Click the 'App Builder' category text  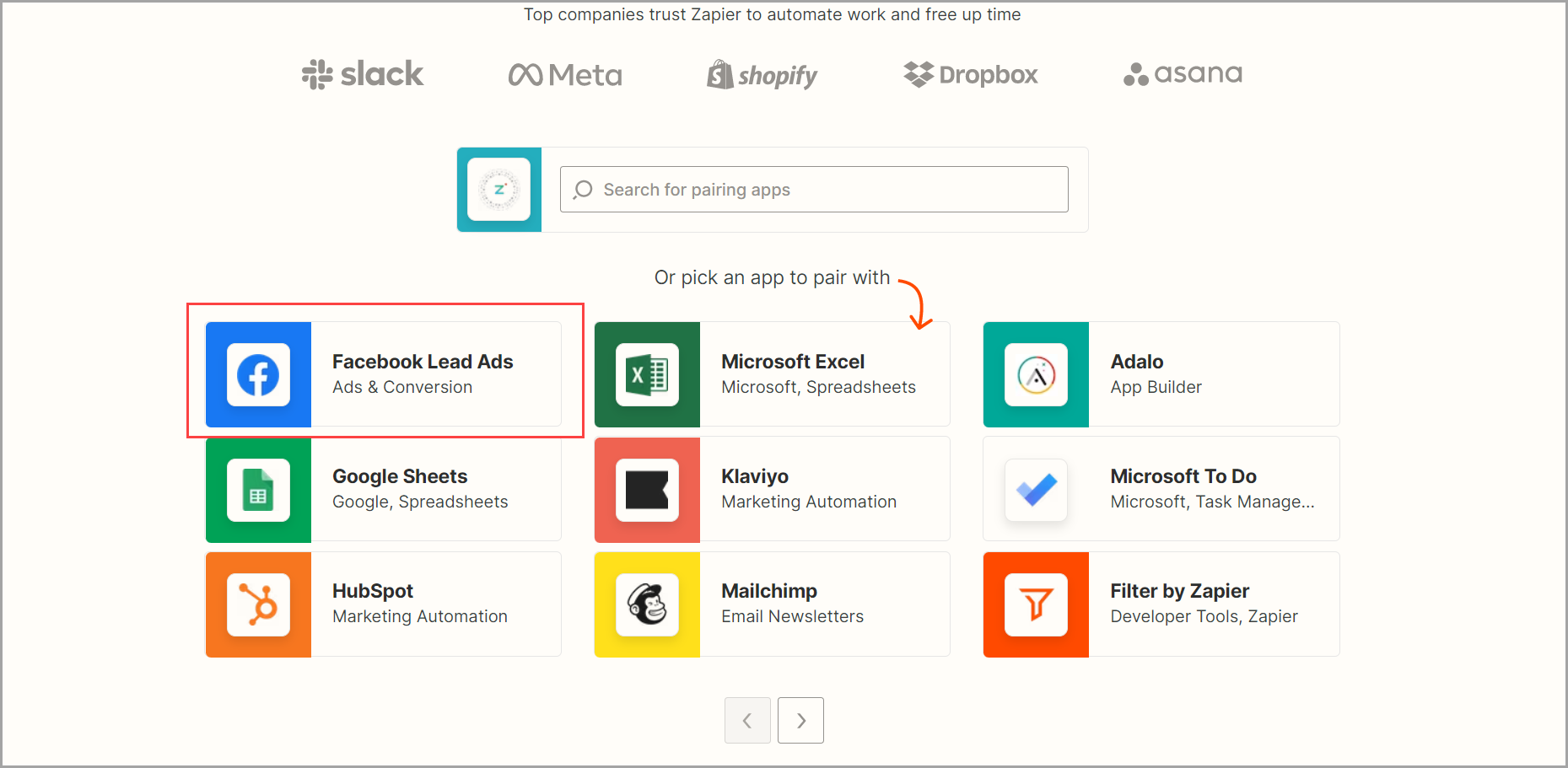pos(1156,387)
